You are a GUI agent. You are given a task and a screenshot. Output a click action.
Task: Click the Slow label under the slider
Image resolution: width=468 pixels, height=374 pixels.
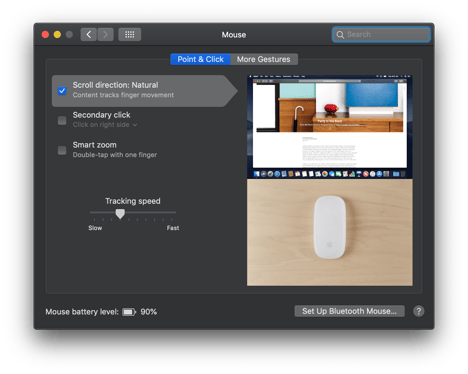coord(95,228)
